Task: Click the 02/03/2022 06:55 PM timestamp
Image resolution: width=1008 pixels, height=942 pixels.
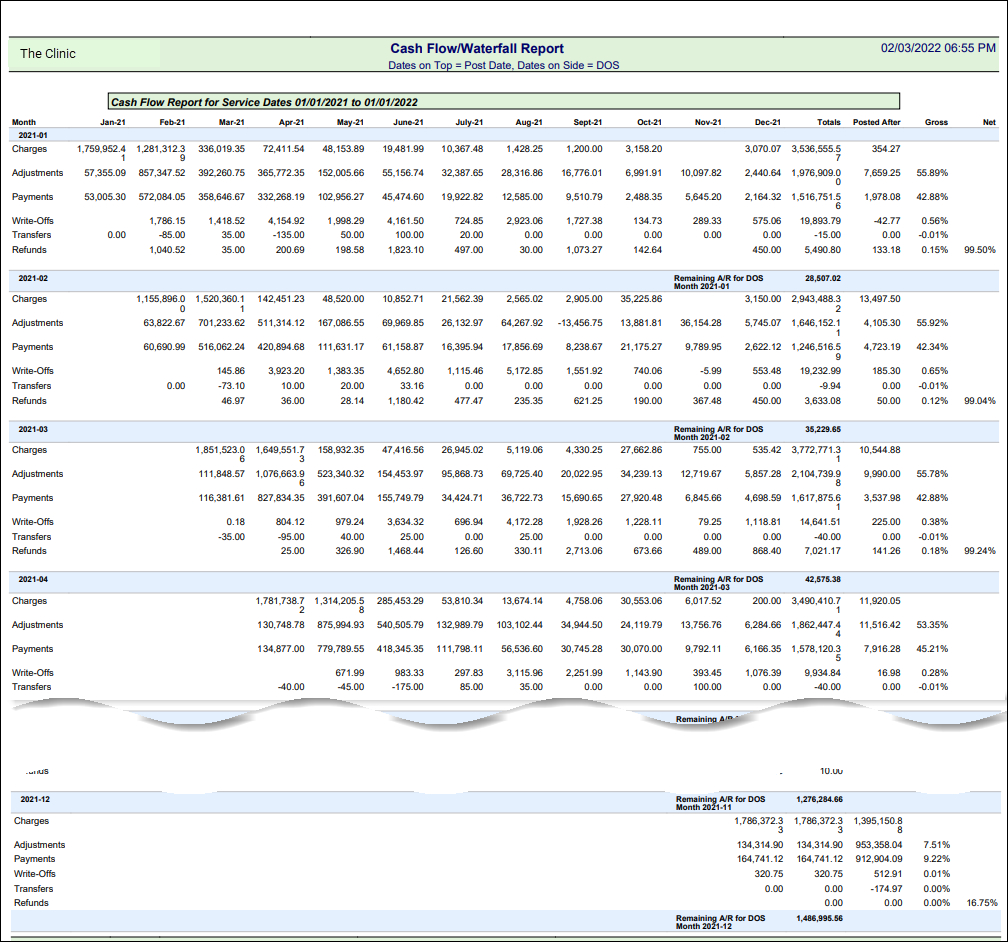Action: pyautogui.click(x=938, y=48)
